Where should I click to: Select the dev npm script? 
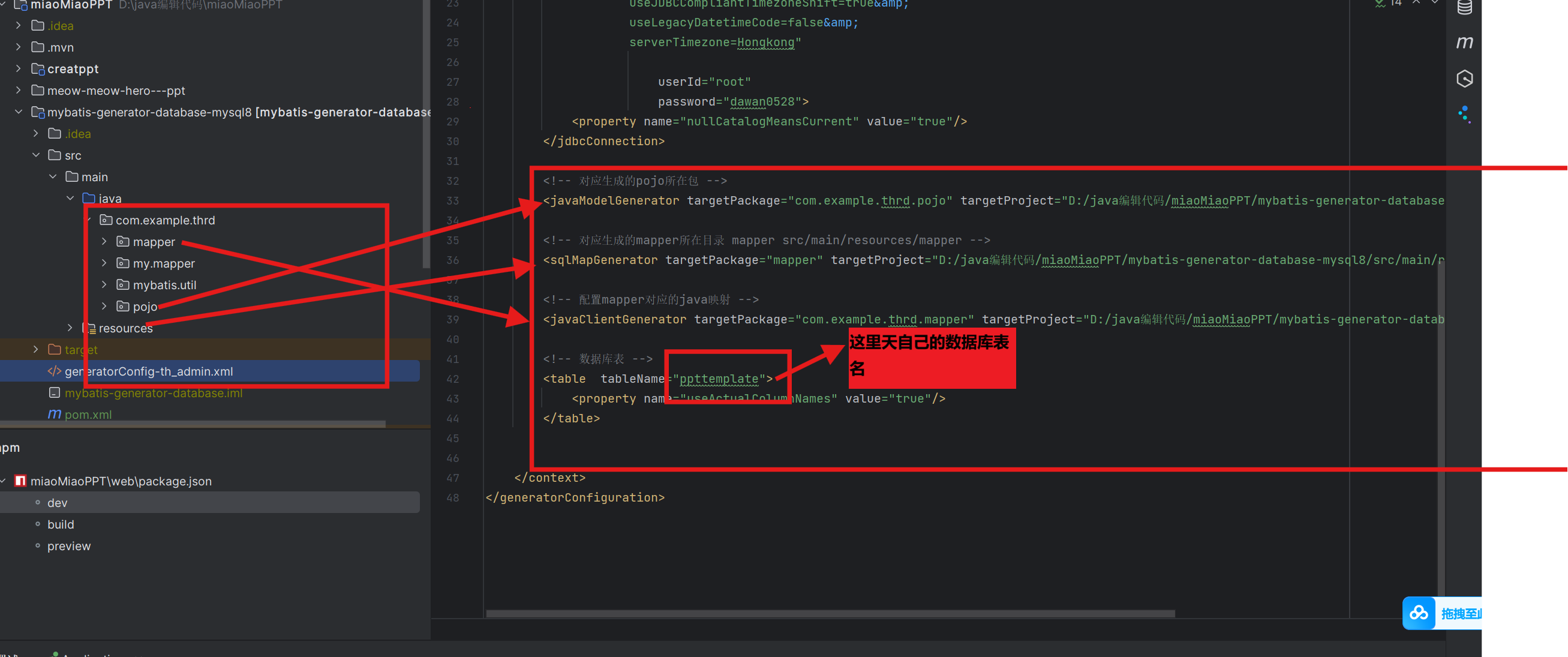click(x=56, y=502)
